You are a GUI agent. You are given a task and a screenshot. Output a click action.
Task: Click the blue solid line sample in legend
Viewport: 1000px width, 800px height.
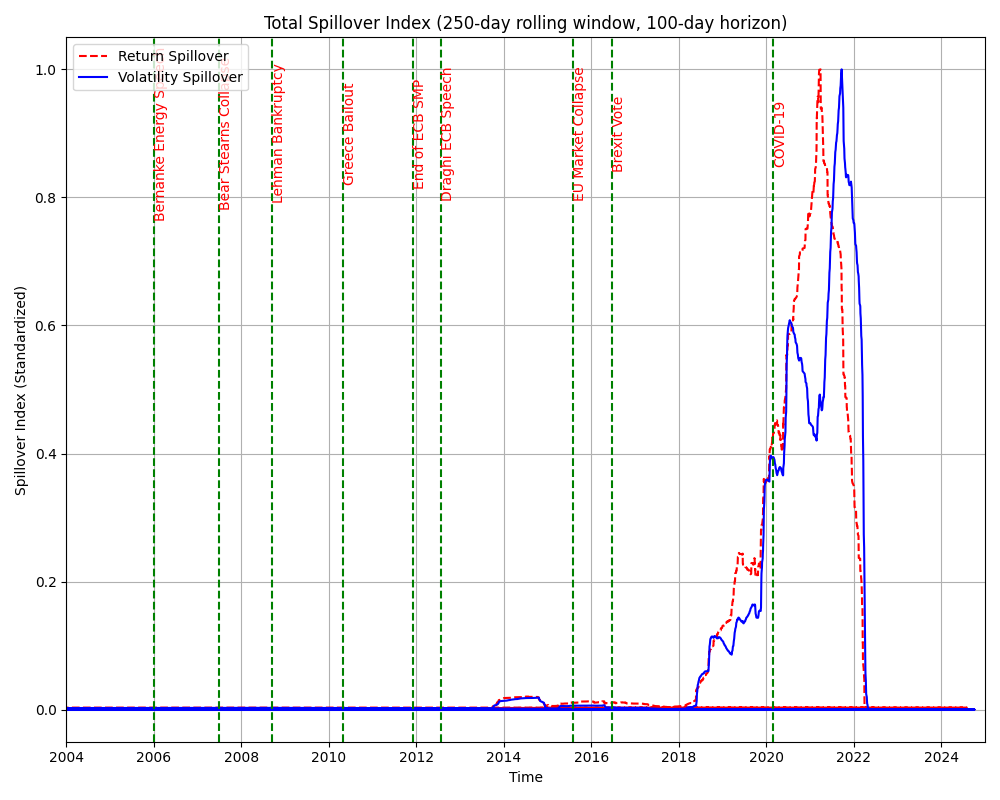pos(94,77)
